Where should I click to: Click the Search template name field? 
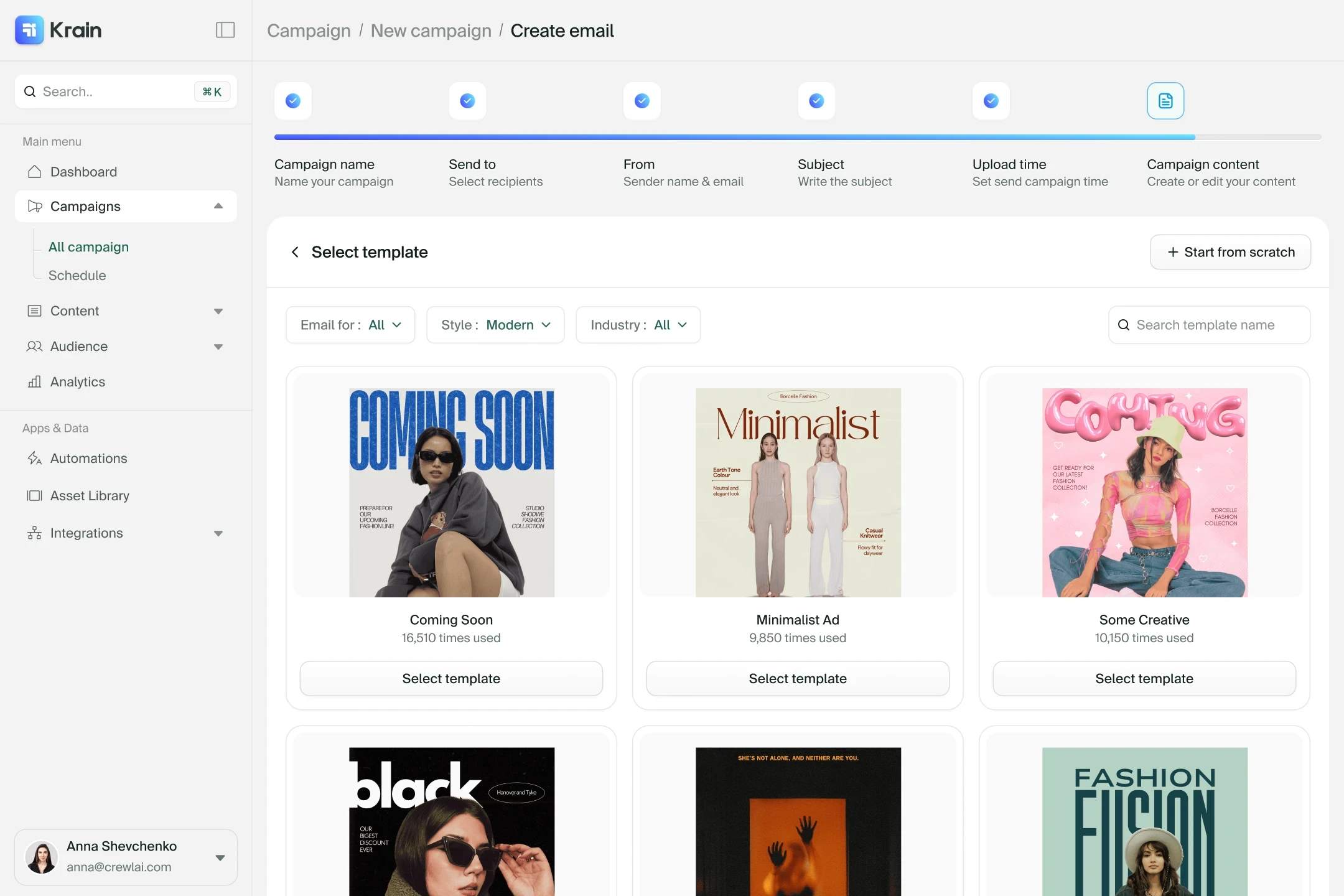(x=1209, y=325)
